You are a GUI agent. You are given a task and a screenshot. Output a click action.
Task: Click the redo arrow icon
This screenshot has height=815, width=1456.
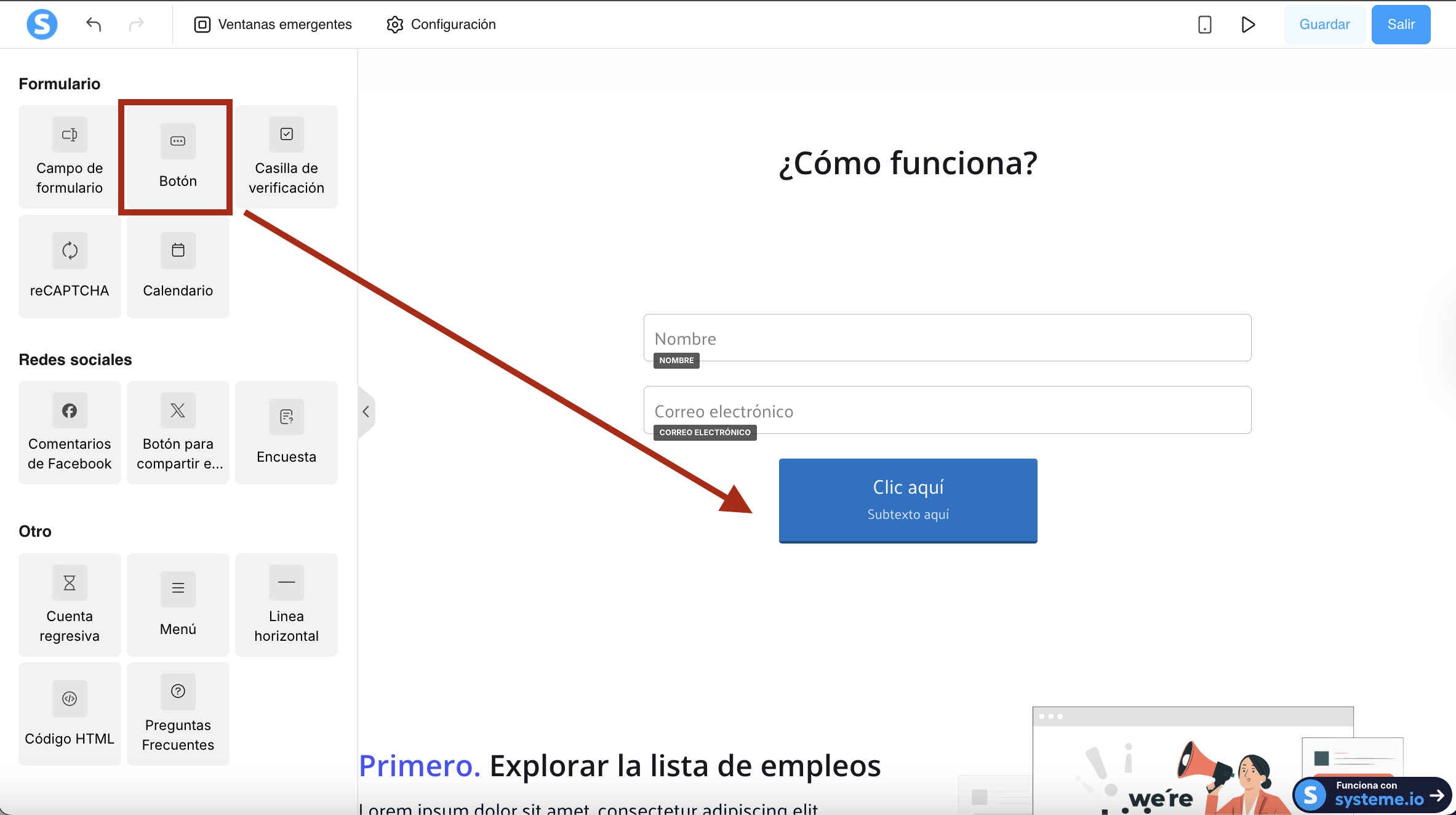(136, 25)
